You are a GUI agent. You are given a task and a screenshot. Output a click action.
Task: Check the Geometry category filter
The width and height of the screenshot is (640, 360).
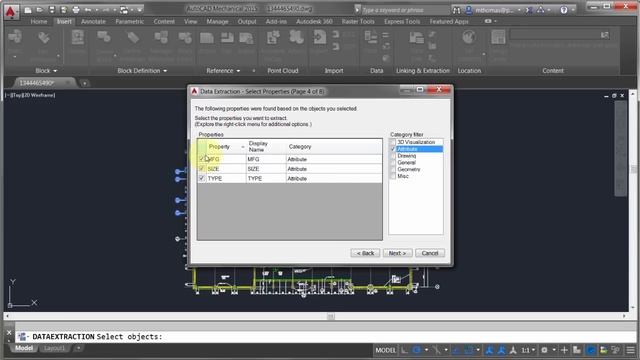click(x=393, y=169)
